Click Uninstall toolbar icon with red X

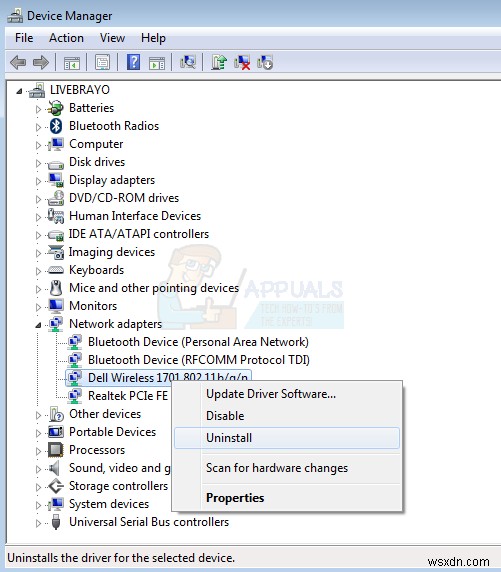242,62
